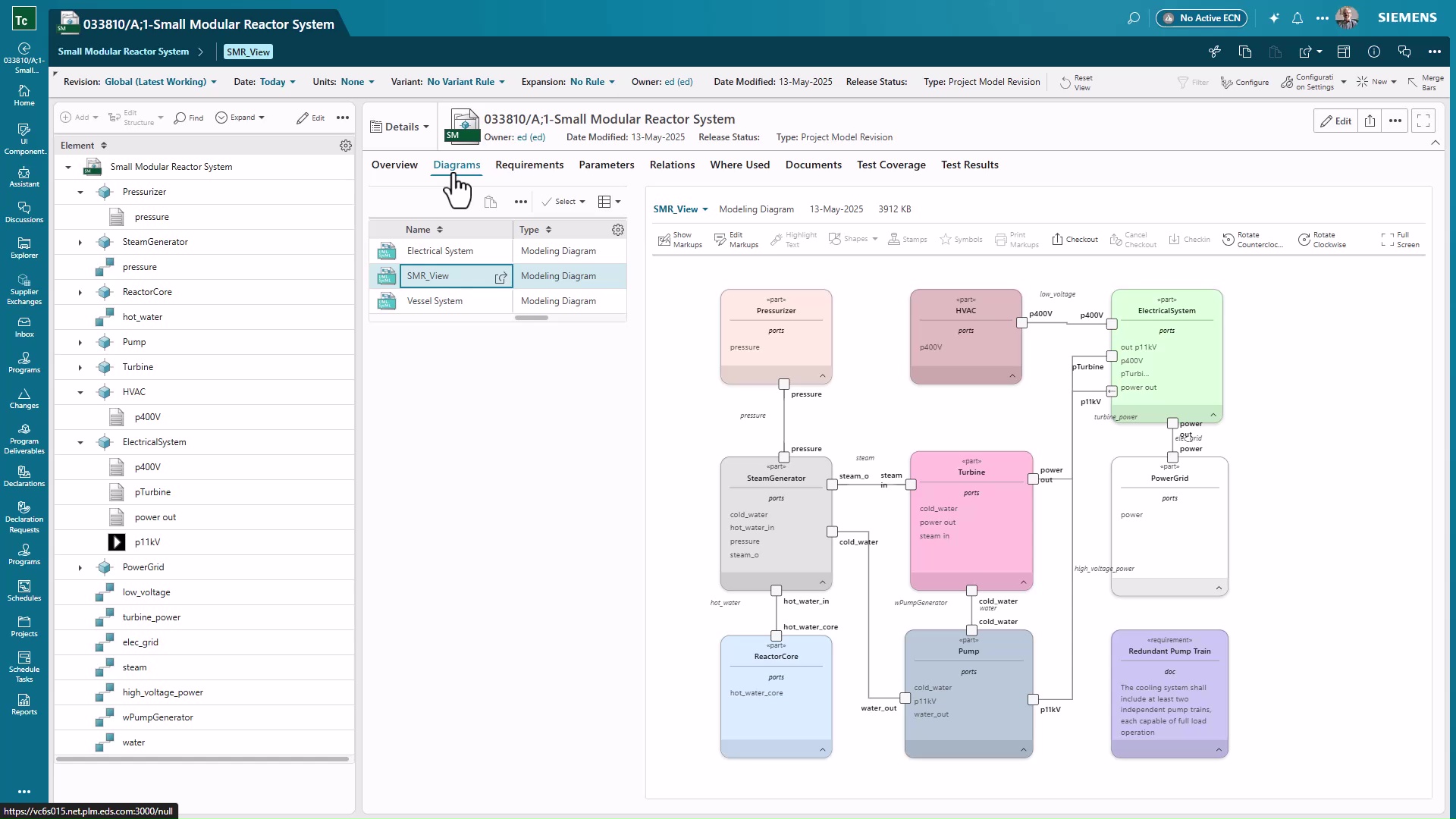
Task: Click the horizontal scrollbar below the structure tree
Action: click(201, 759)
